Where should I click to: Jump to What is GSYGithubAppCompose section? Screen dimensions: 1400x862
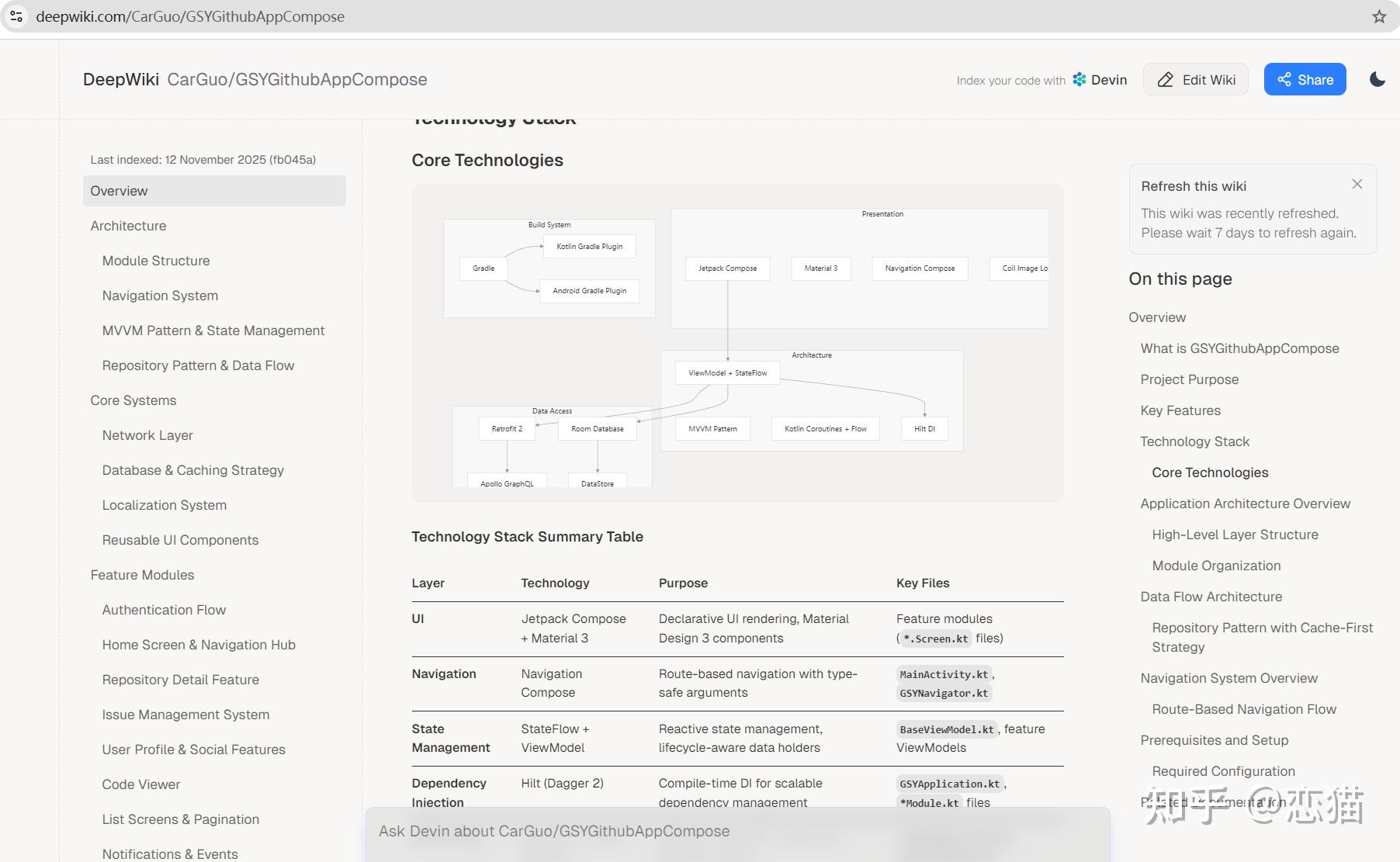tap(1239, 348)
